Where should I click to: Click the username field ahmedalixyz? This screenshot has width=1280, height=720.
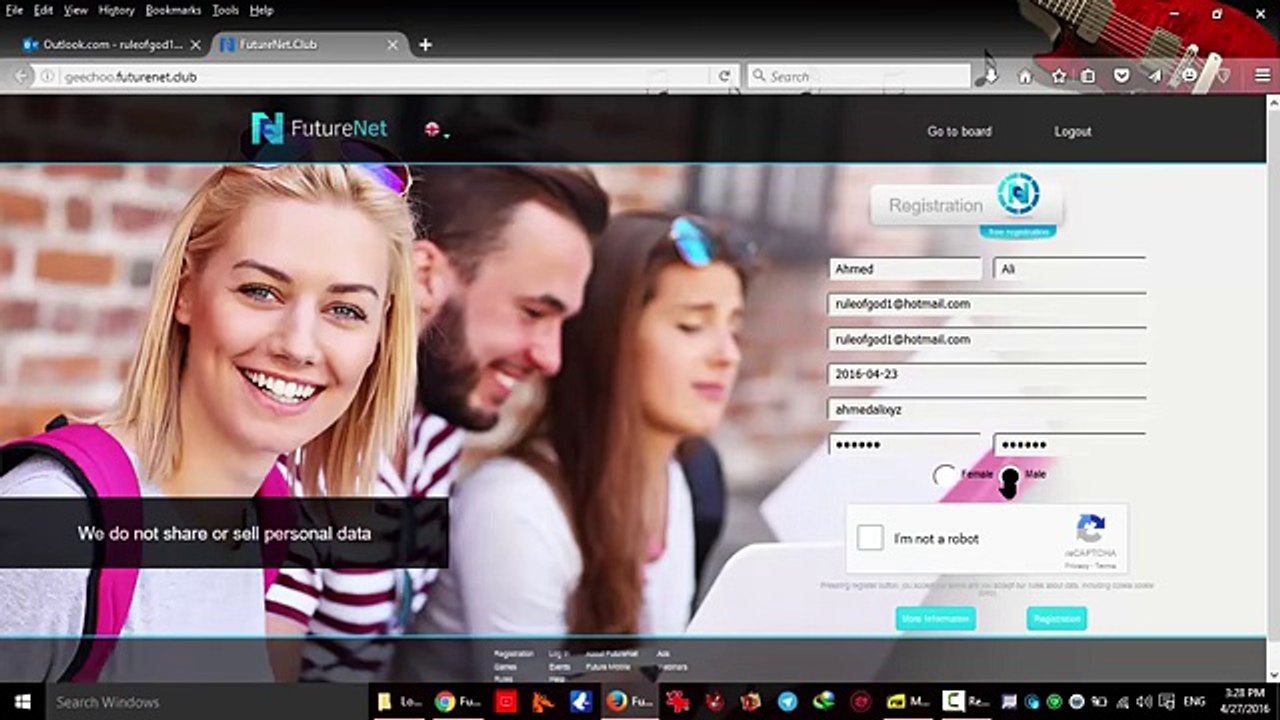(x=987, y=410)
